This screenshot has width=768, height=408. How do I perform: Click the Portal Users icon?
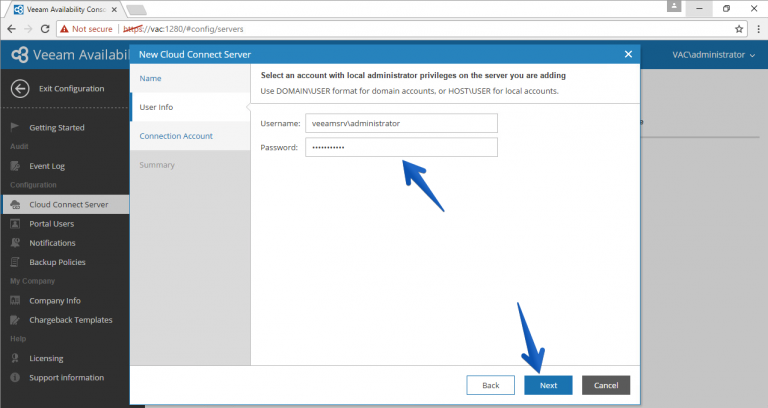[x=15, y=223]
